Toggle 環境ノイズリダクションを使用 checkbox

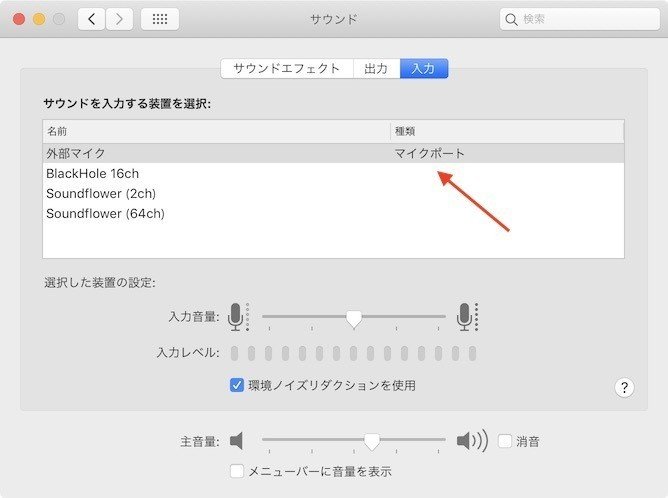[236, 385]
